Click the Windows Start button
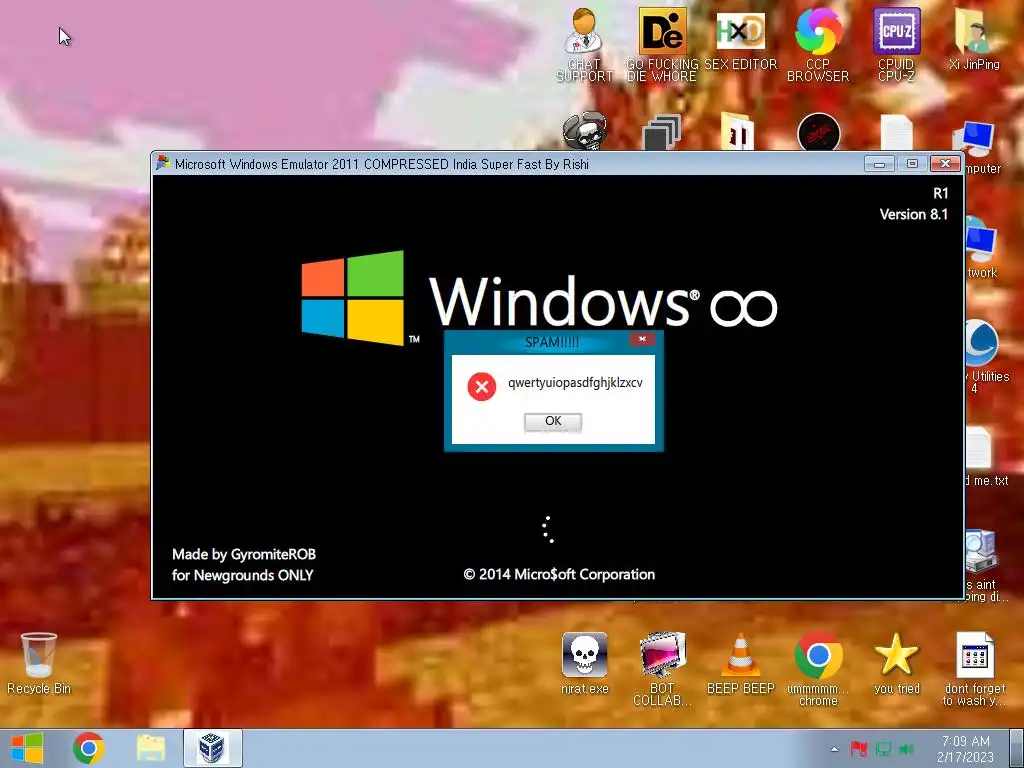The height and width of the screenshot is (768, 1024). (x=27, y=748)
